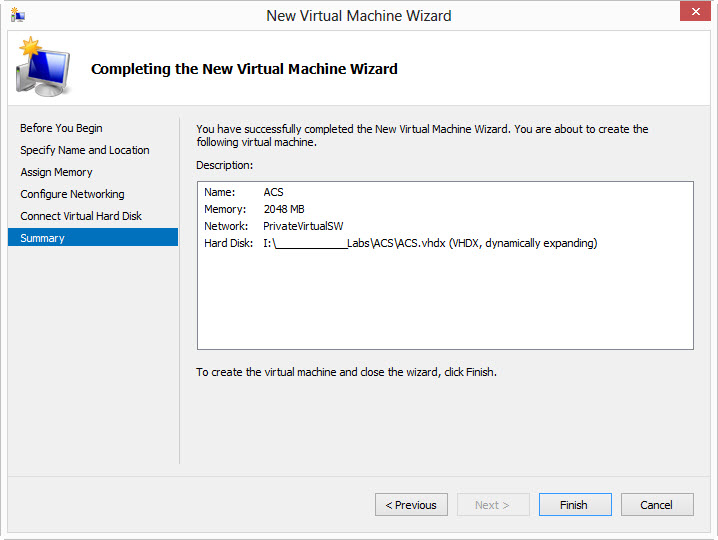Switch to the Assign Memory step
718x540 pixels.
point(56,172)
